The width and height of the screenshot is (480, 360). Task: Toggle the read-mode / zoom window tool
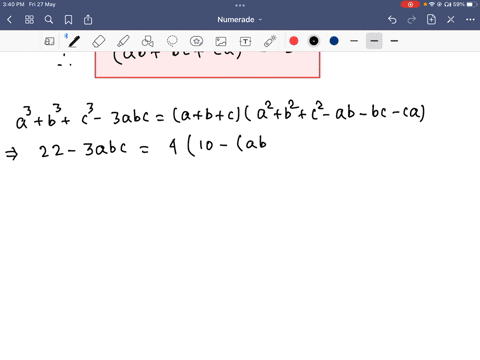tap(49, 41)
